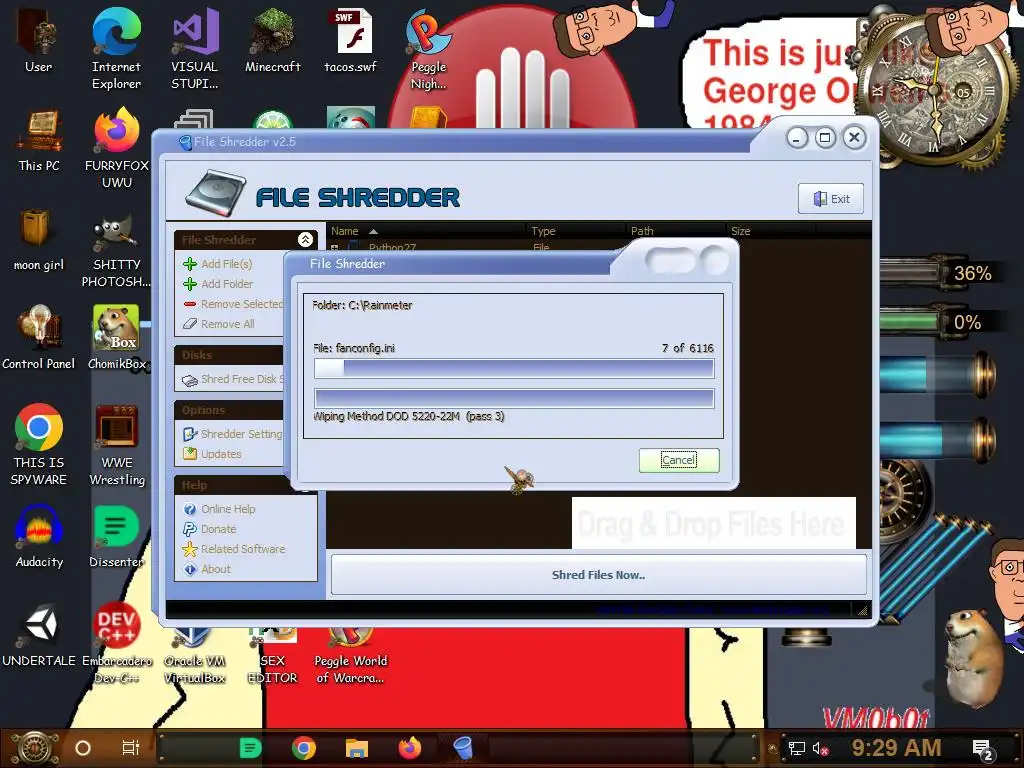This screenshot has width=1024, height=768.
Task: Click the overall wiping progress bar
Action: 514,398
